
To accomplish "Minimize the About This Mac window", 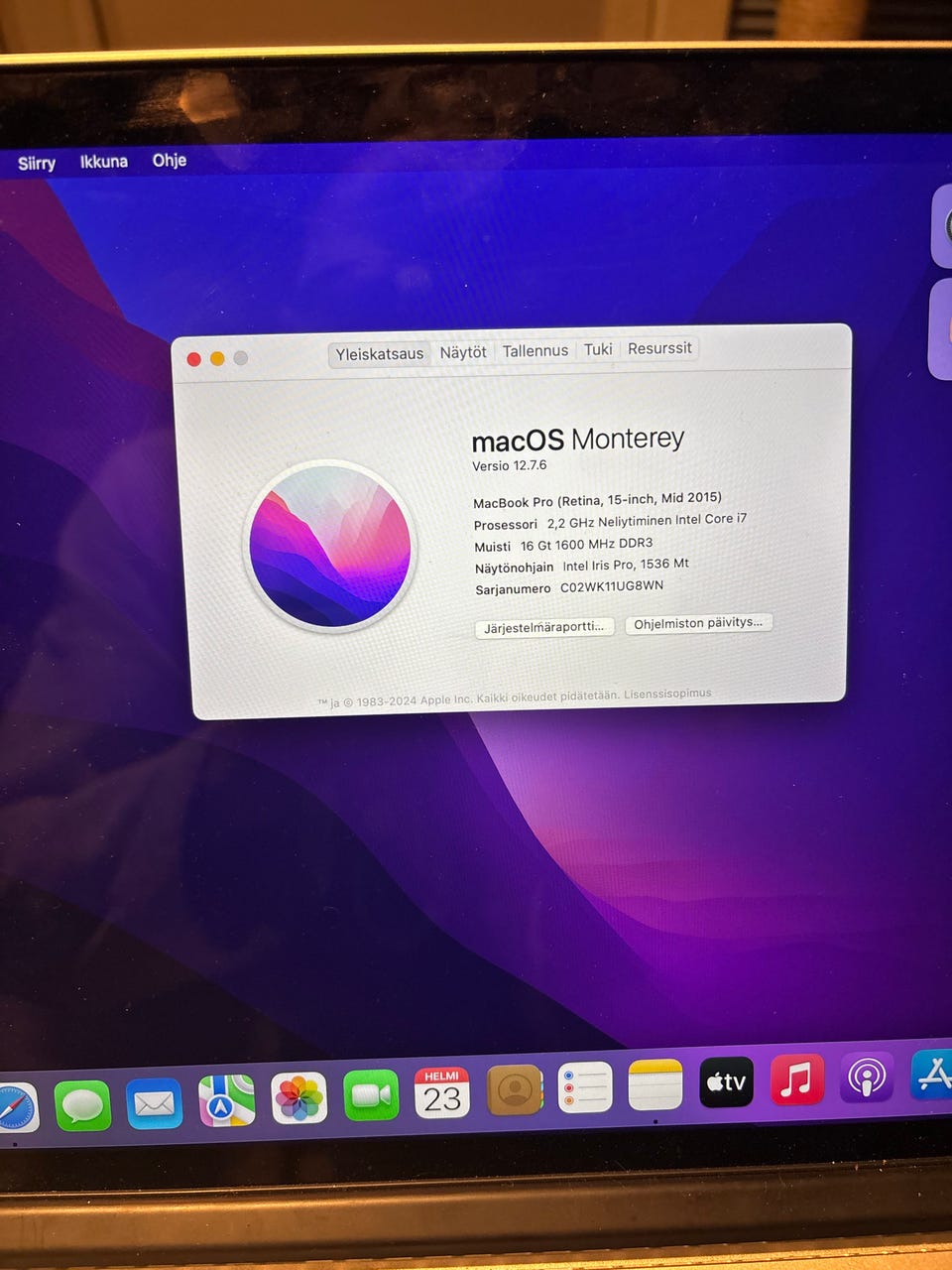I will click(217, 358).
